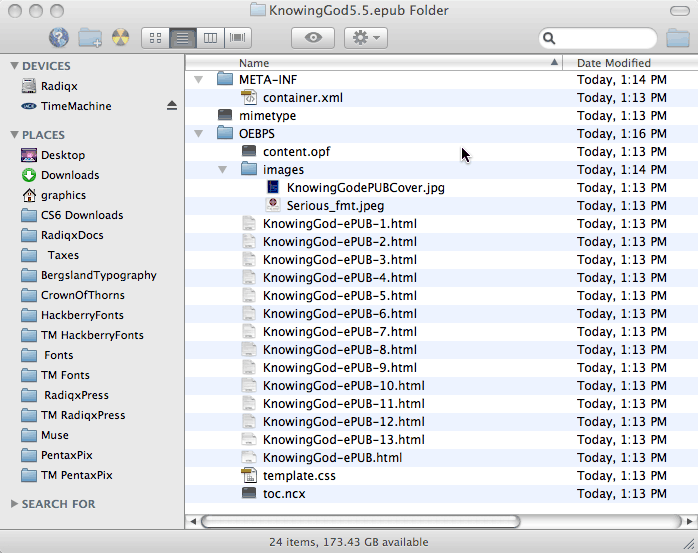Open Downloads in the sidebar

[x=60, y=175]
